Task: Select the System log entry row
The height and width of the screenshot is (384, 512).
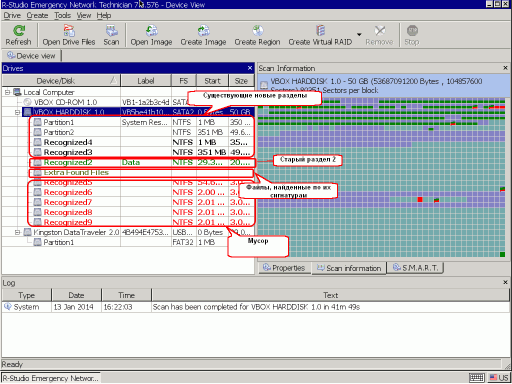Action: (x=256, y=307)
